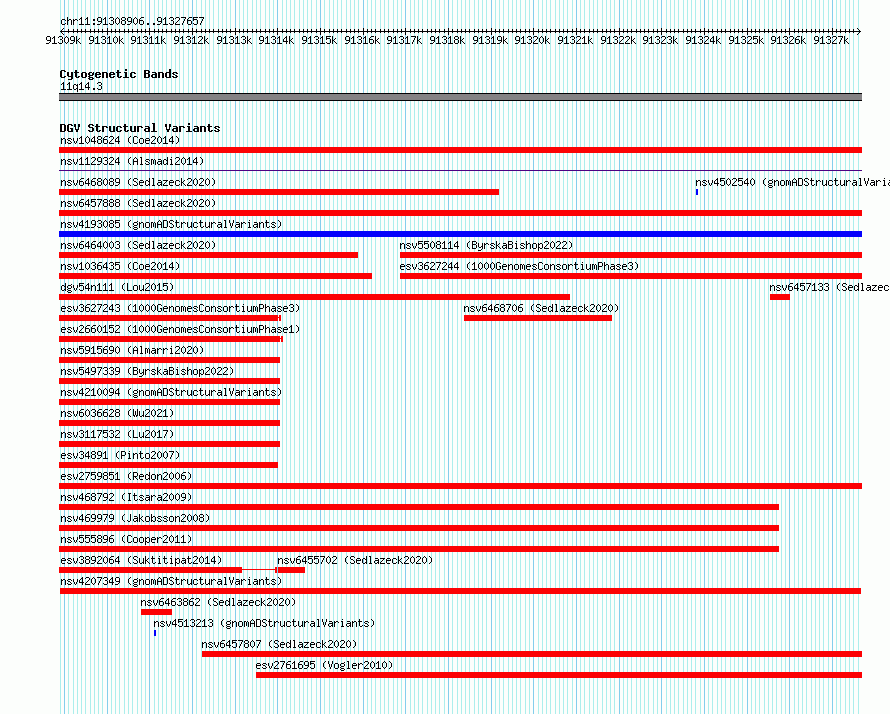This screenshot has width=890, height=714.
Task: Select nsv6464003 (Sedlazeck2020) label
Action: (138, 245)
